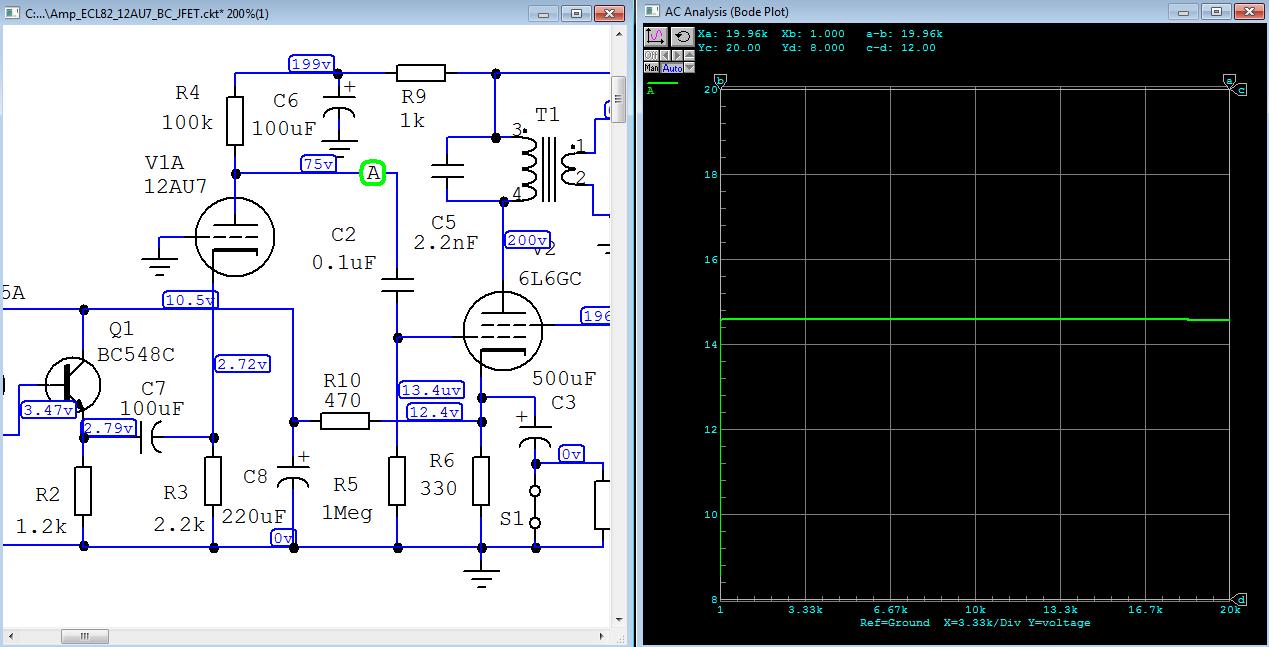Click the 3.47v voltage label

pyautogui.click(x=48, y=410)
